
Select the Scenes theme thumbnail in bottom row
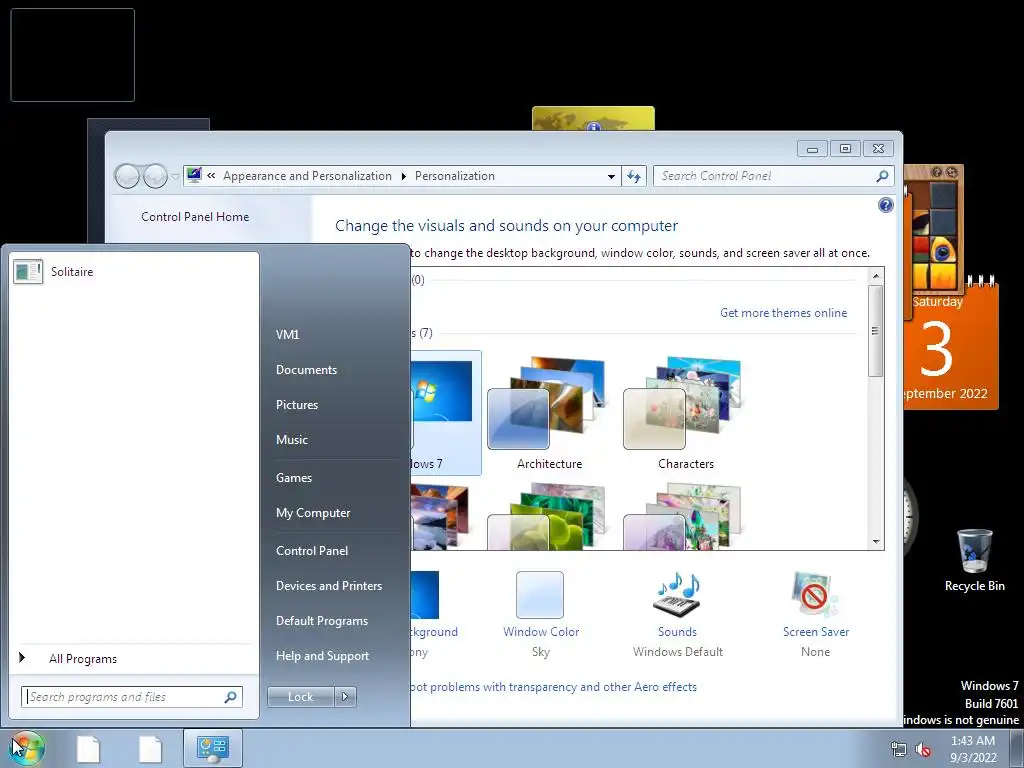685,516
